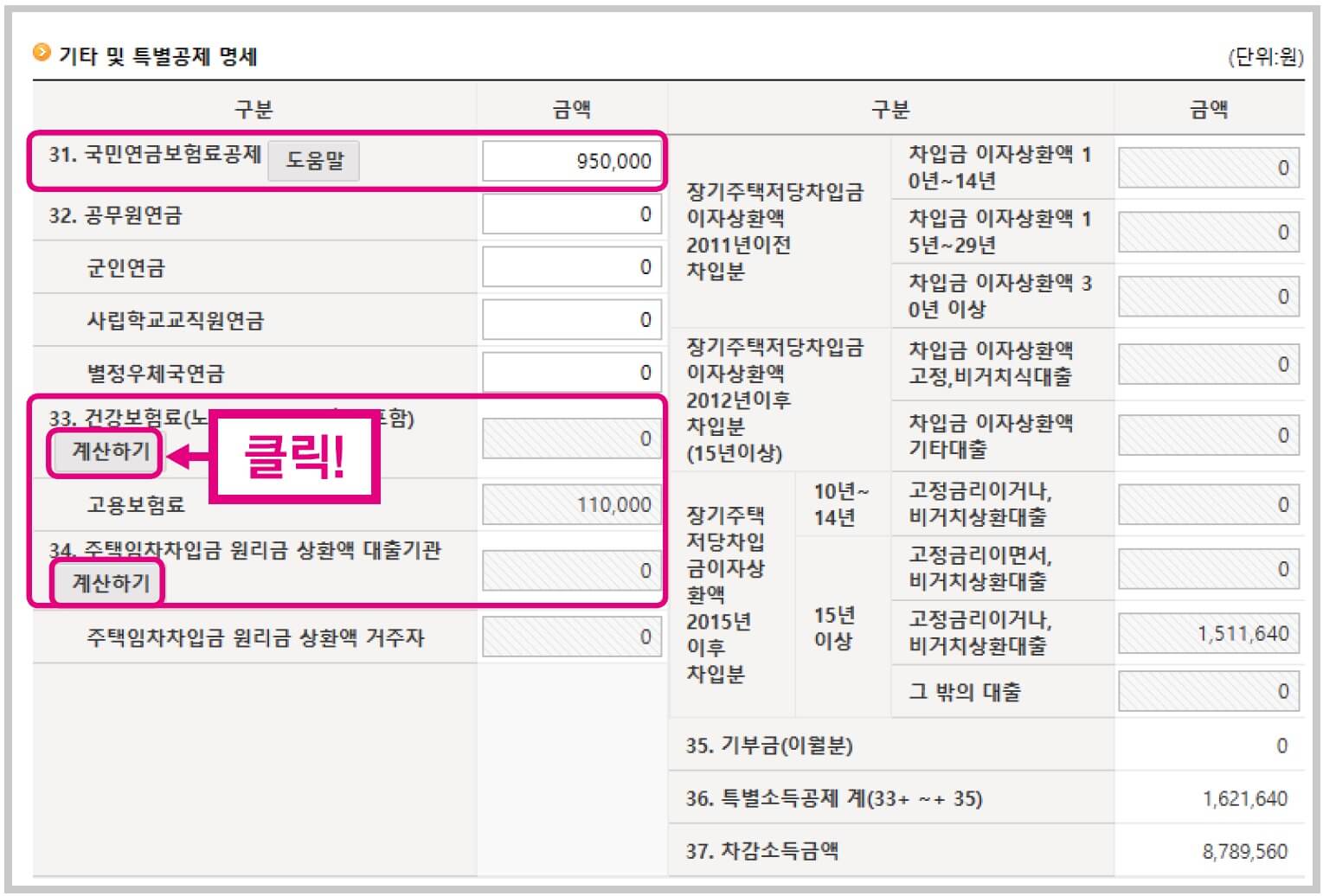Click the 도움말 button next to 국민연금보험료공제

[315, 161]
